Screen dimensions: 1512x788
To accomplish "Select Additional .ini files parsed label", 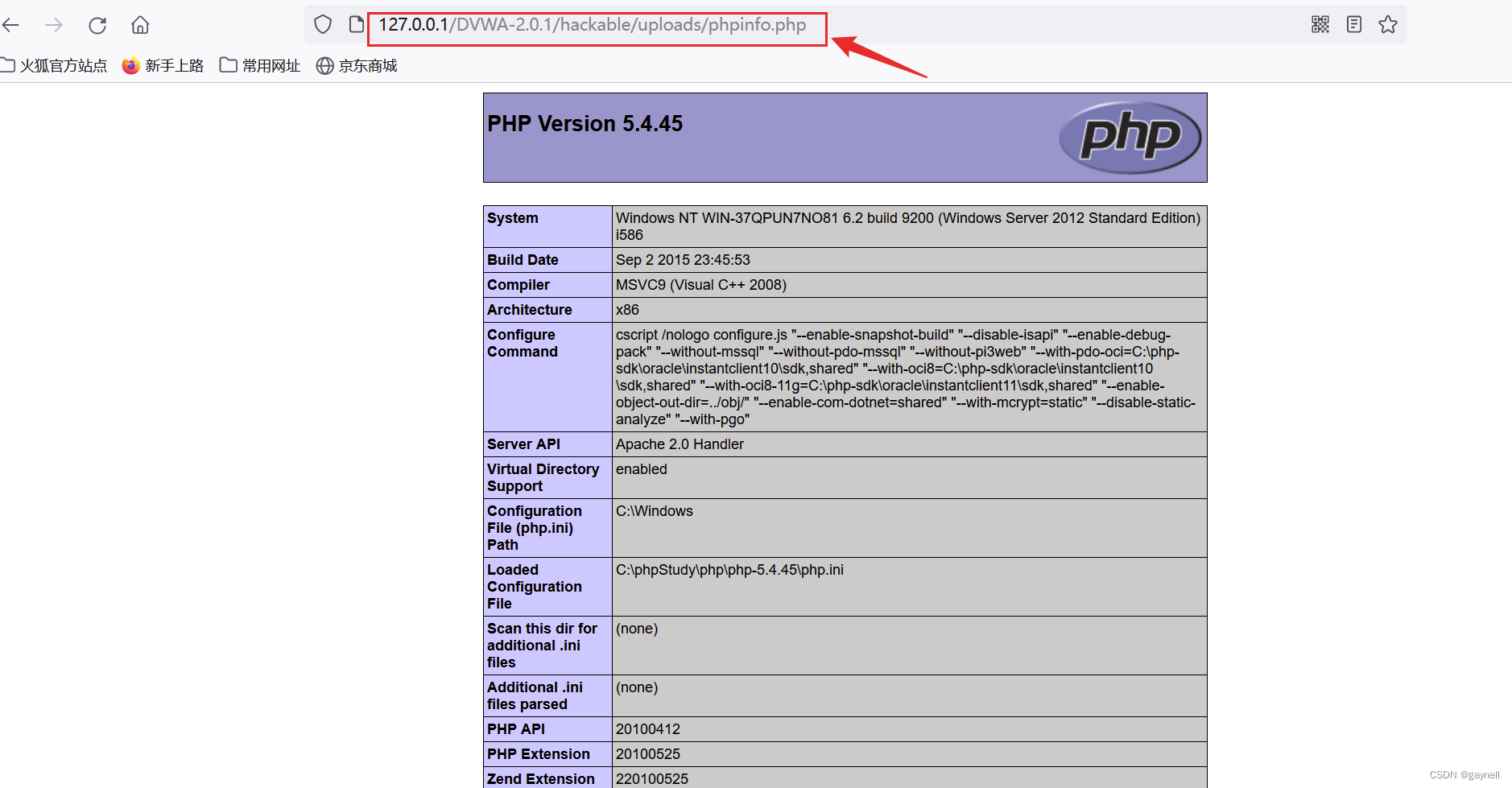I will click(x=535, y=695).
